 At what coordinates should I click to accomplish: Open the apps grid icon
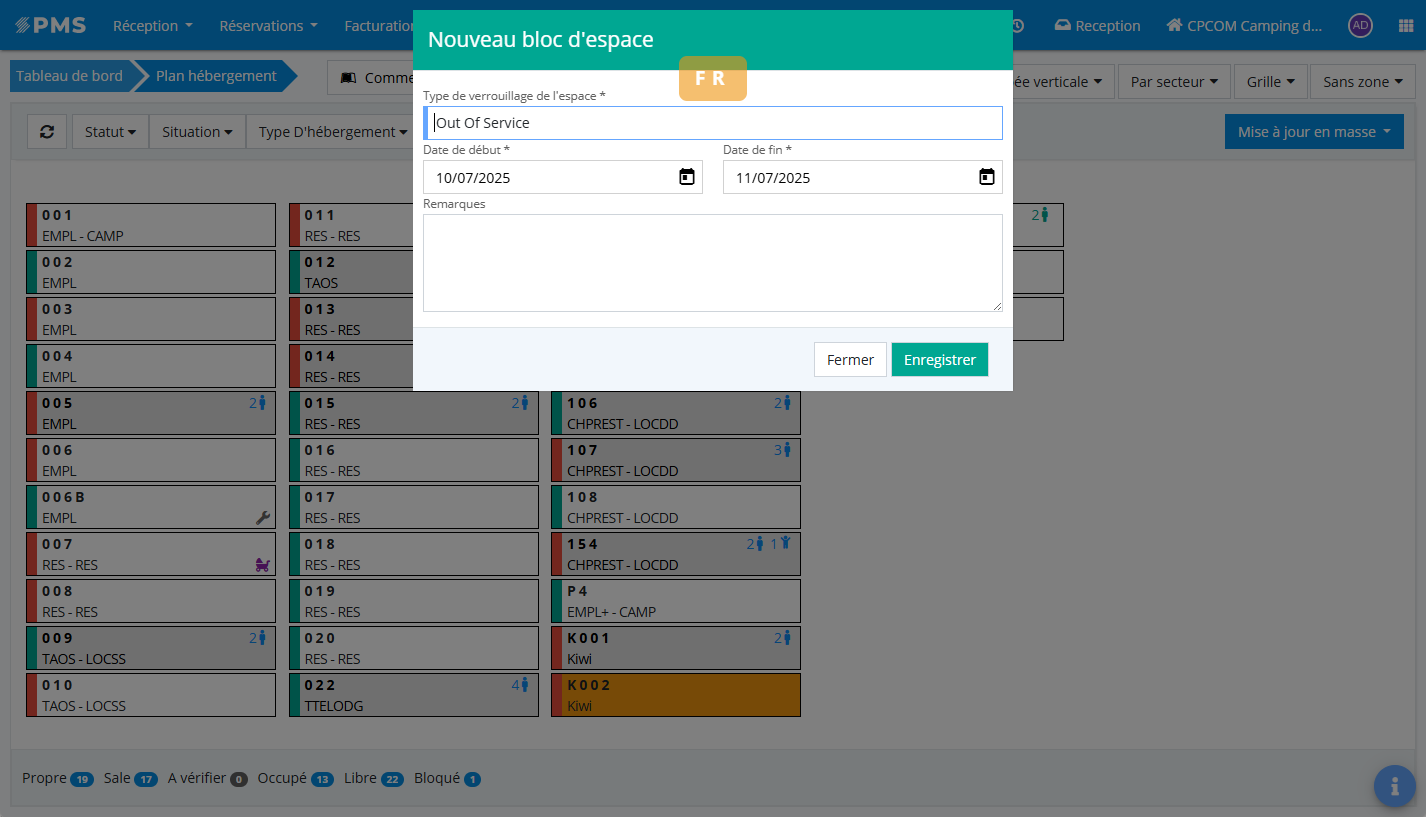click(1404, 26)
